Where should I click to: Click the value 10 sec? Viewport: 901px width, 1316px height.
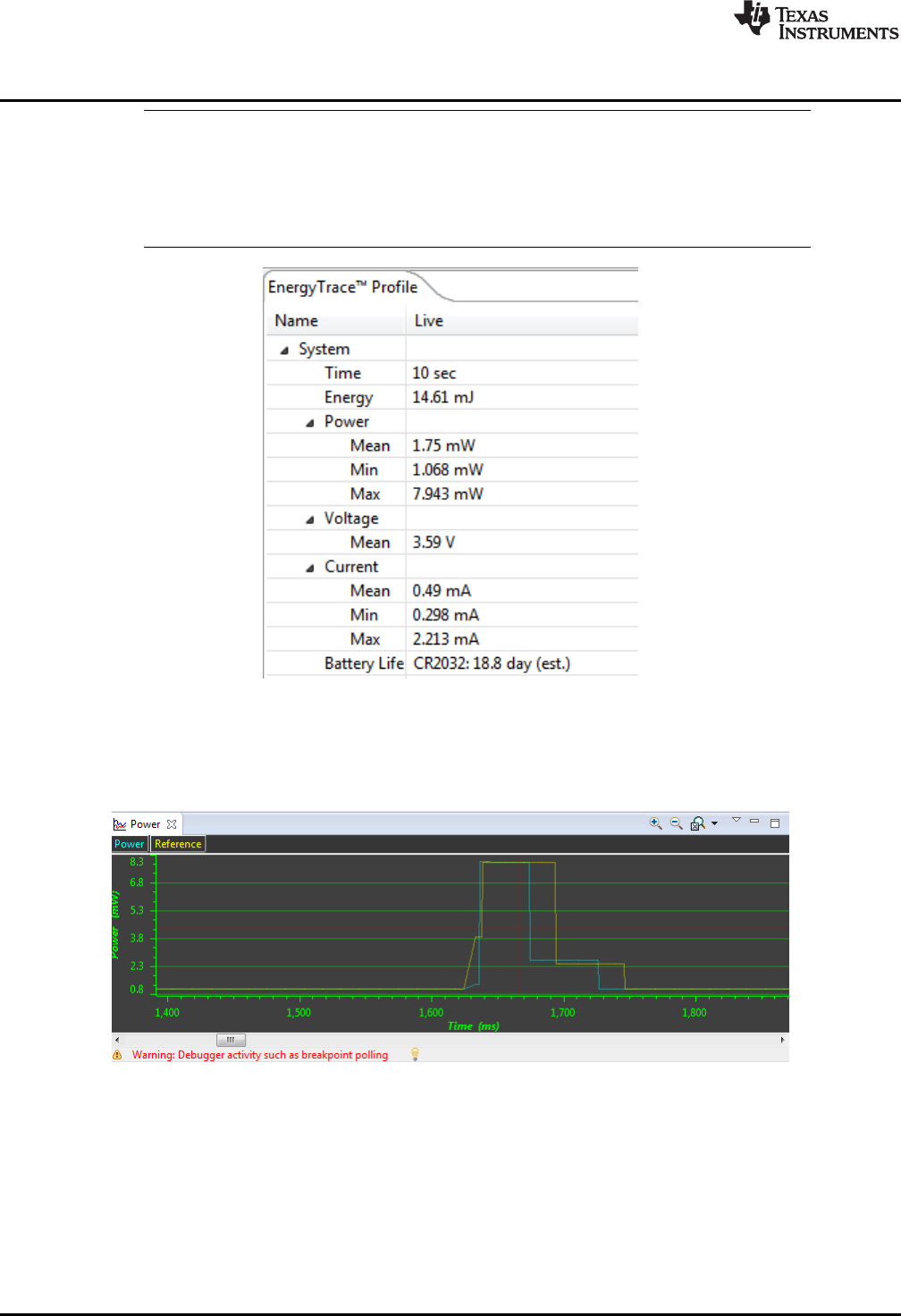click(434, 373)
